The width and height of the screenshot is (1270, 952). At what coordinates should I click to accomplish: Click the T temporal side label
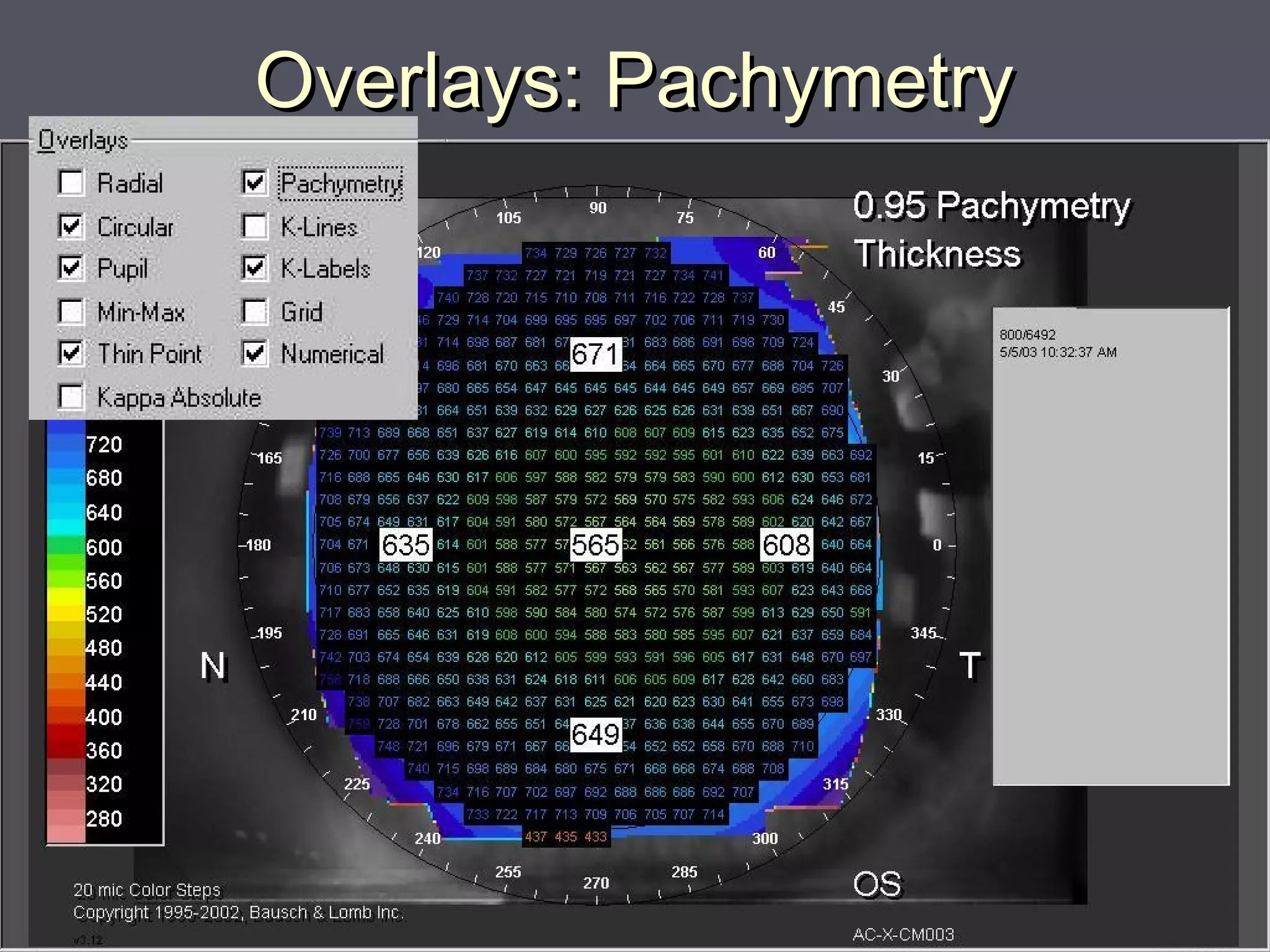[x=970, y=666]
